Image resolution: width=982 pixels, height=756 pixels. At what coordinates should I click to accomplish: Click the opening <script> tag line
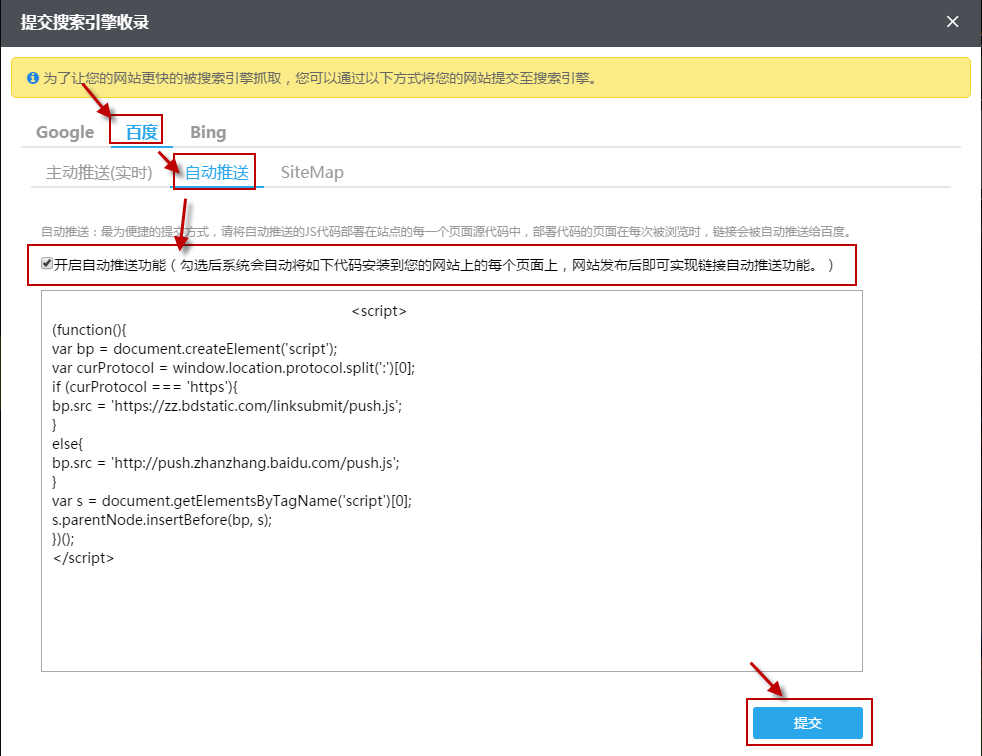[379, 311]
